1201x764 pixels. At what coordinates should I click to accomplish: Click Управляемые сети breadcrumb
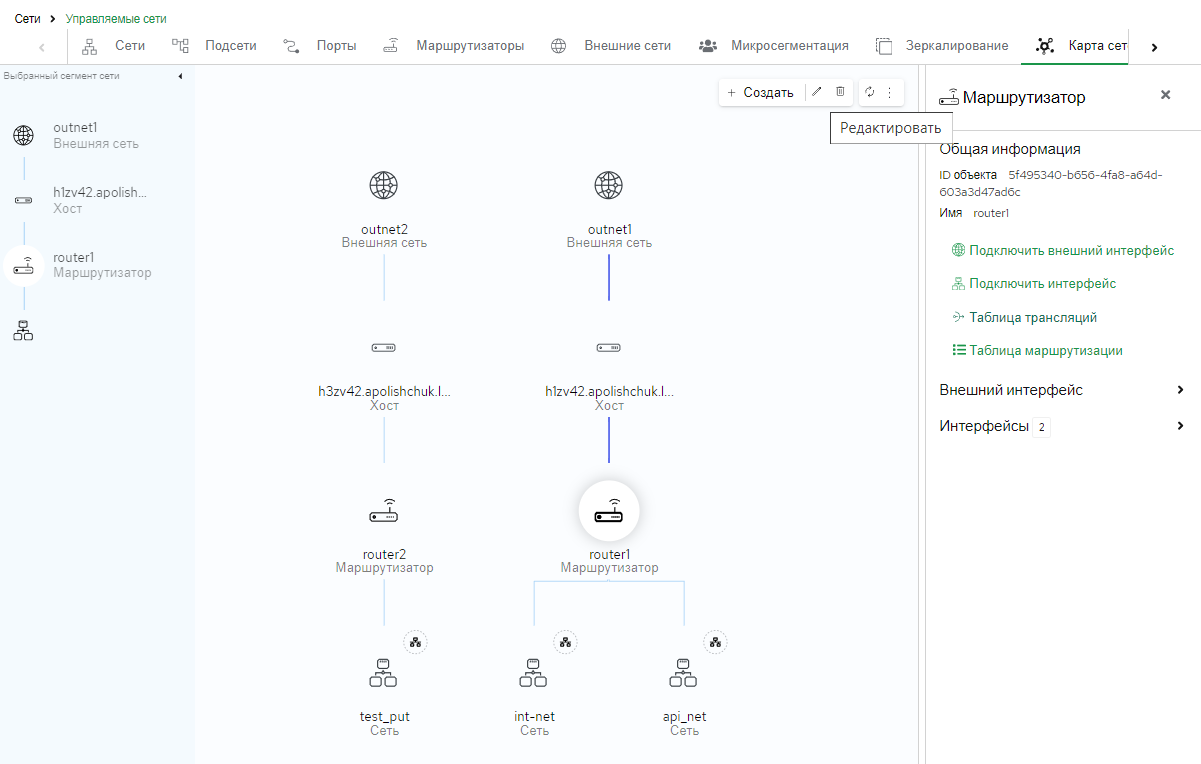tap(116, 19)
